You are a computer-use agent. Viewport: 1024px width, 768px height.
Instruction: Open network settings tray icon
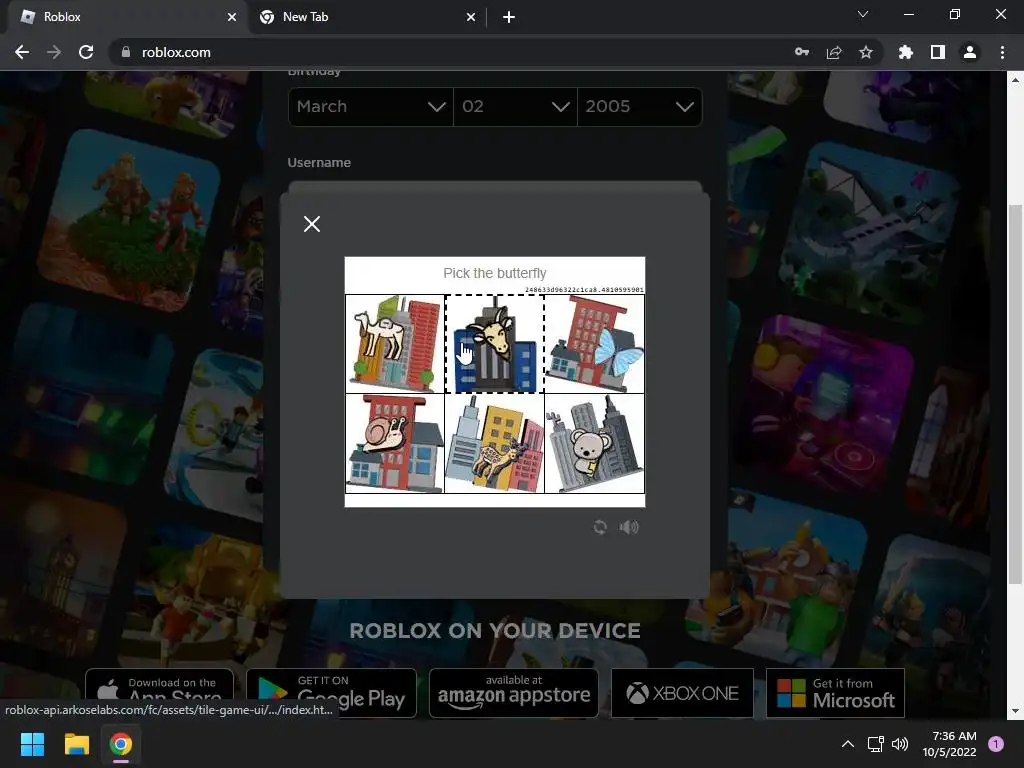pyautogui.click(x=875, y=744)
